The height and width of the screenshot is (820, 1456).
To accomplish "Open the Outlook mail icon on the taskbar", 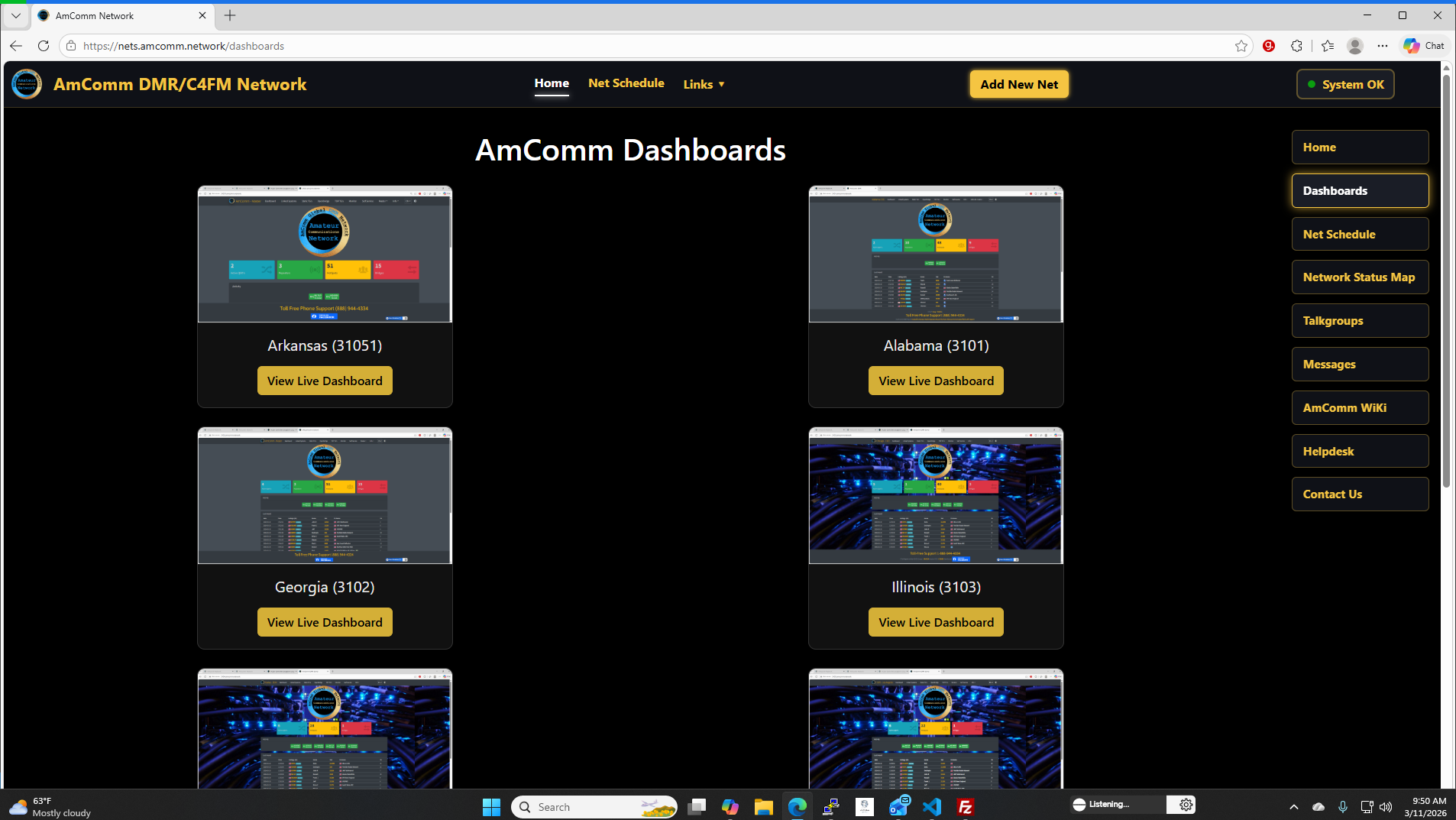I will tap(898, 806).
